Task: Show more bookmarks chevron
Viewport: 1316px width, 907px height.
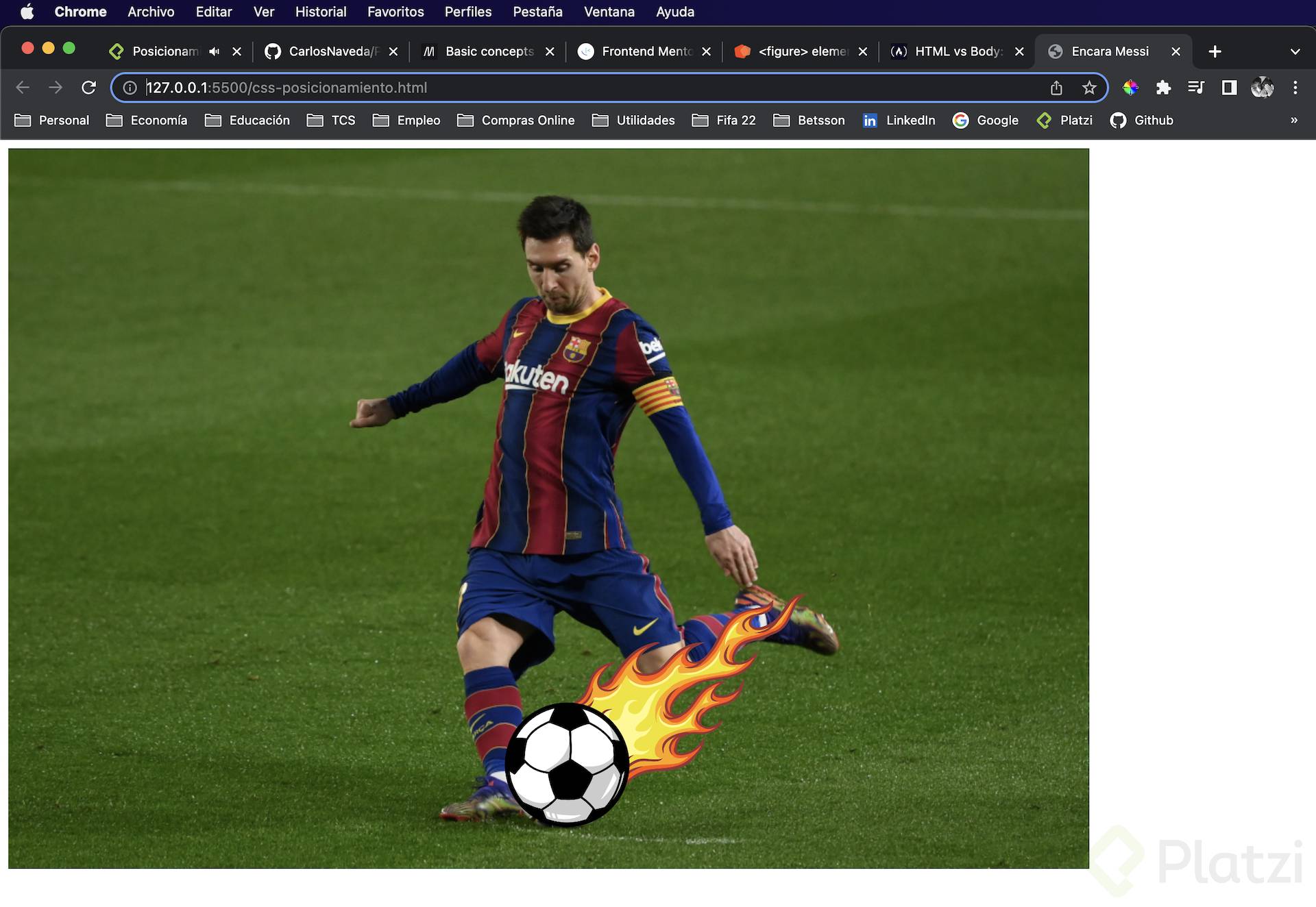Action: tap(1294, 121)
